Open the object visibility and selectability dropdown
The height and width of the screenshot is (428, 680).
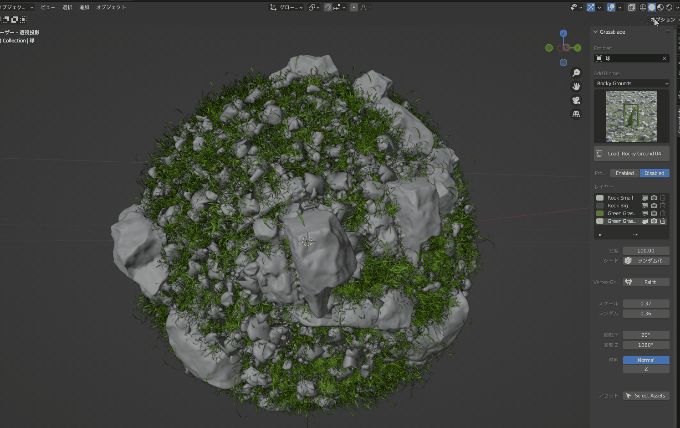tap(576, 7)
